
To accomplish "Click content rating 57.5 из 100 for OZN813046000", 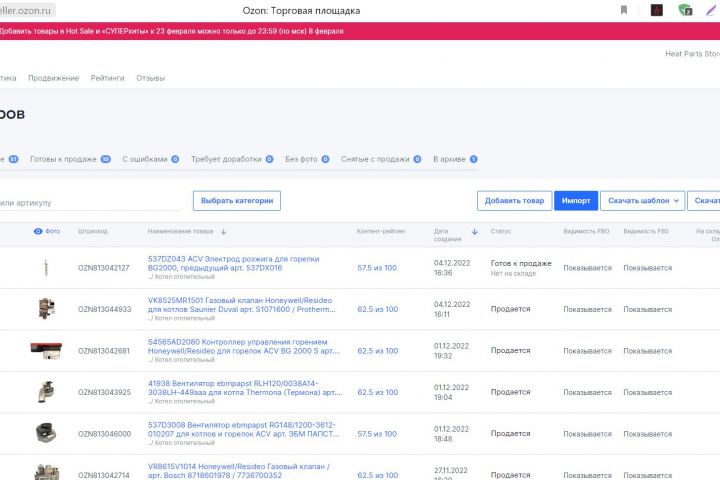I will [377, 434].
